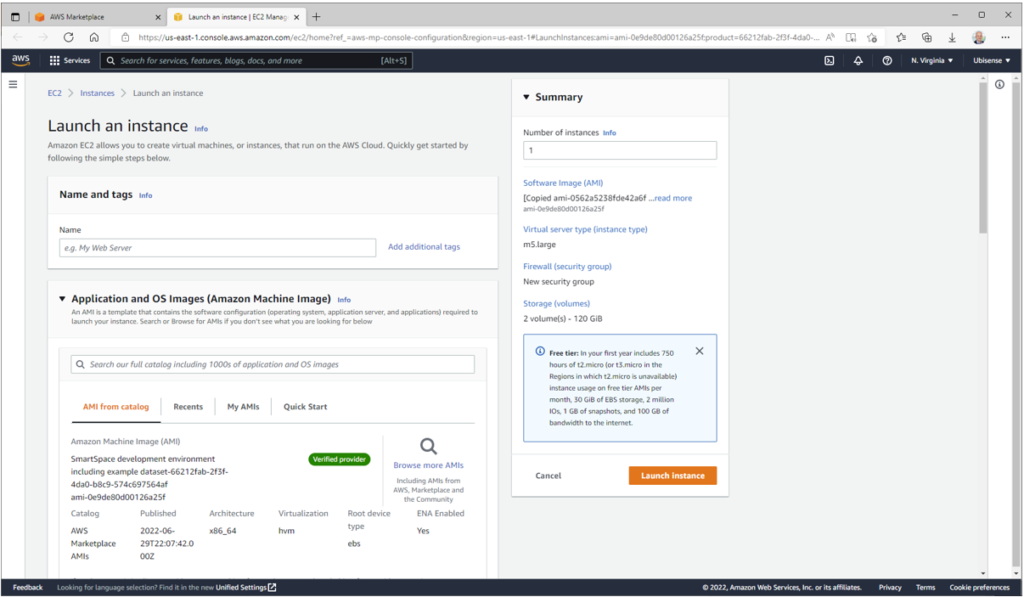Switch to the Quick Start tab
Screen dimensions: 1024x597
[x=305, y=406]
